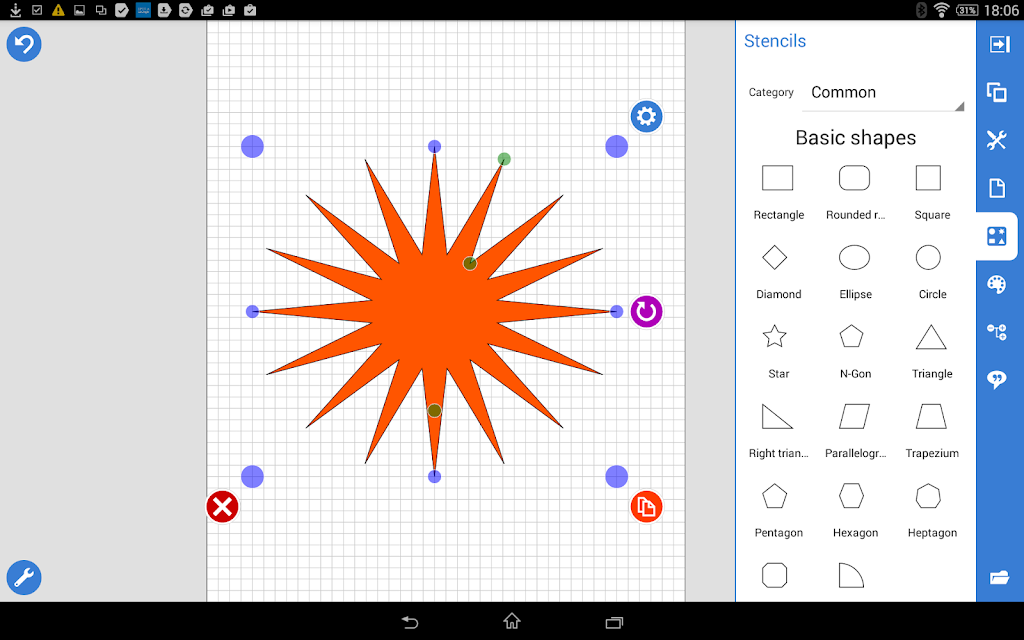Image resolution: width=1024 pixels, height=640 pixels.
Task: Open the wrench tools button
Action: 24,577
